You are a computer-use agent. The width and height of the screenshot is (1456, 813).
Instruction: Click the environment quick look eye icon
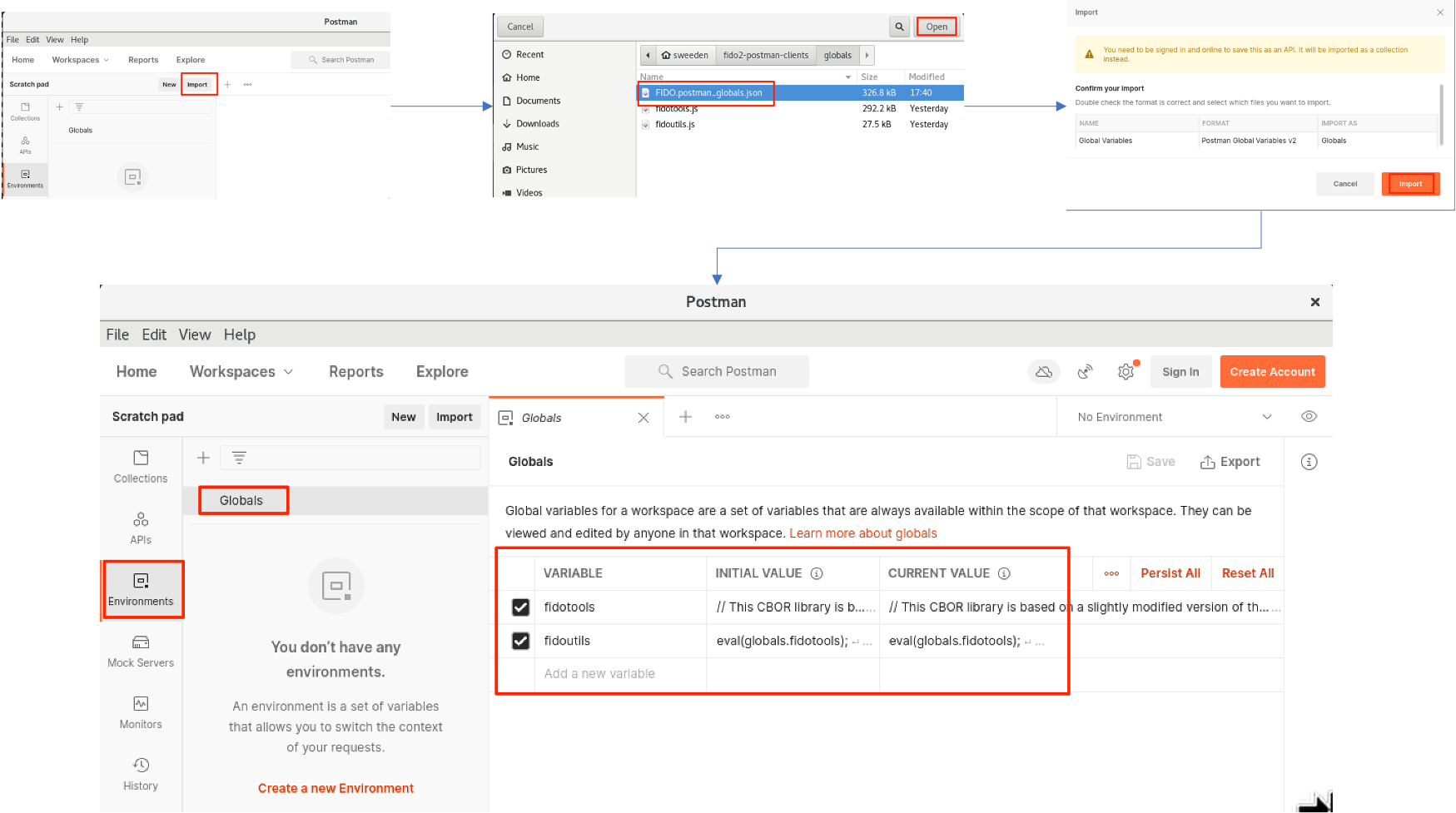(1309, 416)
